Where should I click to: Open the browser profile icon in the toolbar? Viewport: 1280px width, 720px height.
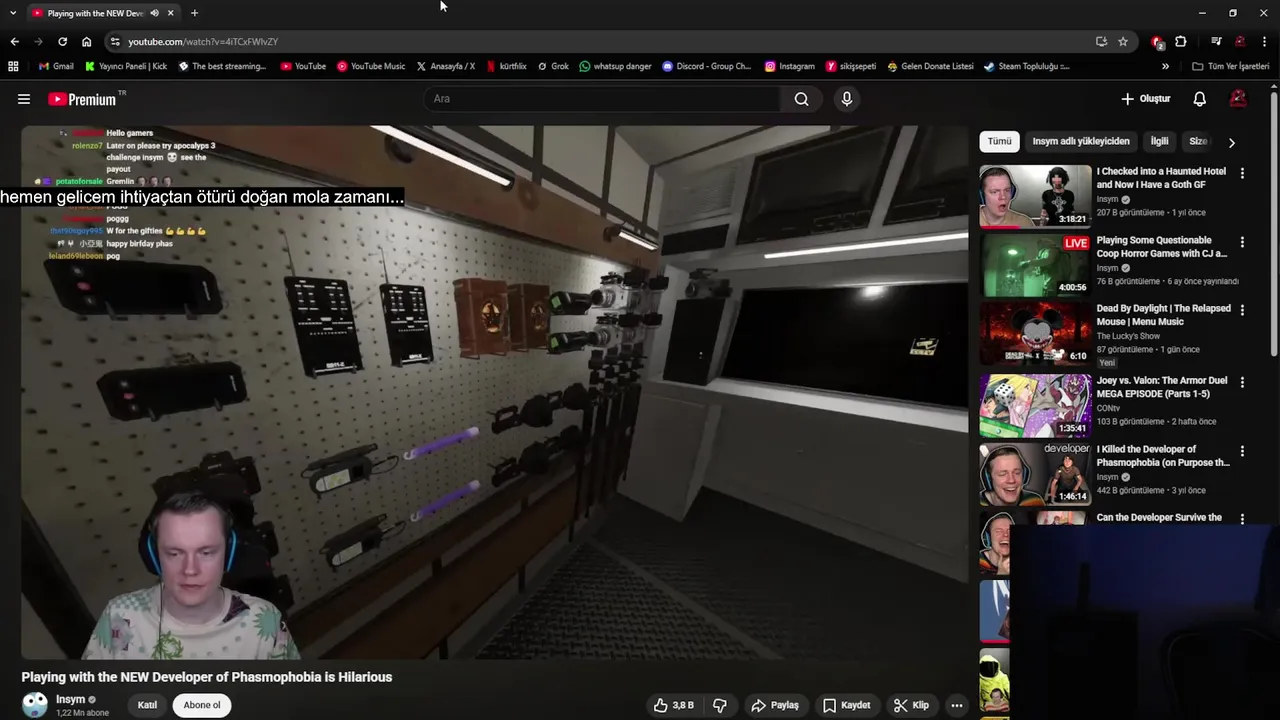tap(1240, 41)
